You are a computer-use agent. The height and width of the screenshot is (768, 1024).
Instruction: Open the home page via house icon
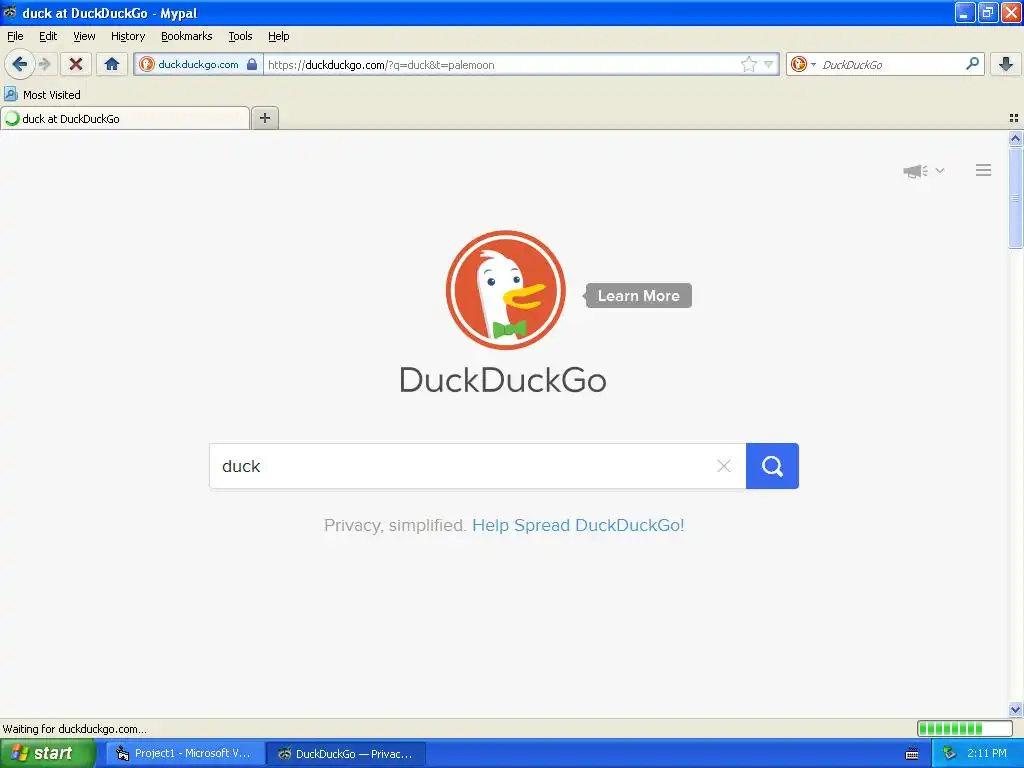(112, 64)
